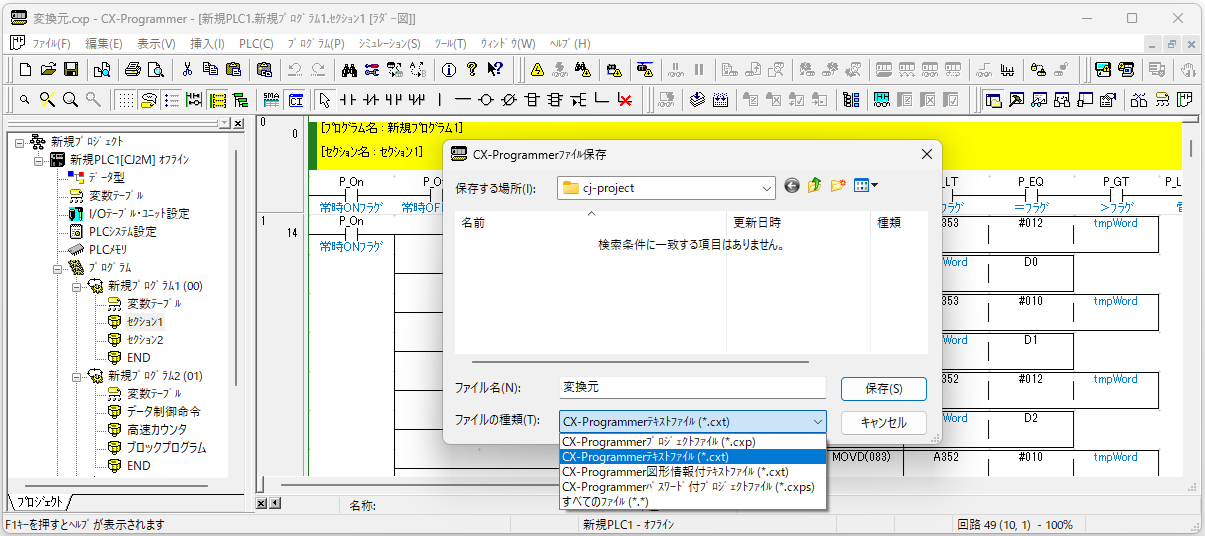Click the Print printer icon
Viewport: 1205px width, 536px height.
[x=132, y=69]
